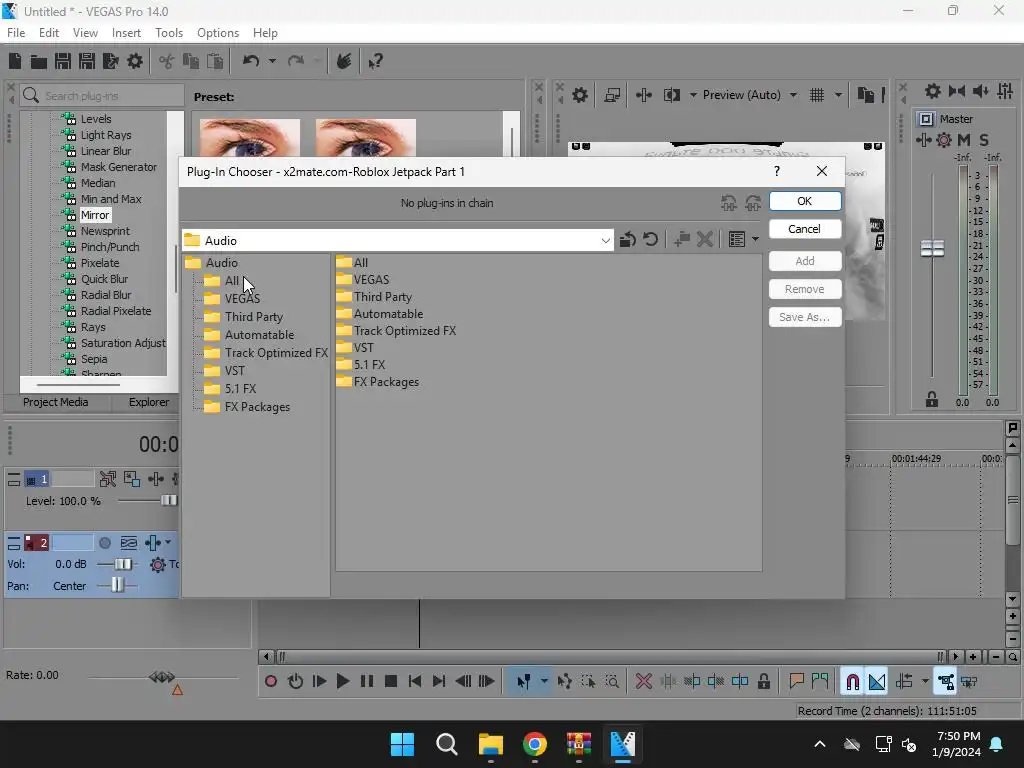The image size is (1024, 768).
Task: Open VST folder in right list
Action: pyautogui.click(x=364, y=348)
